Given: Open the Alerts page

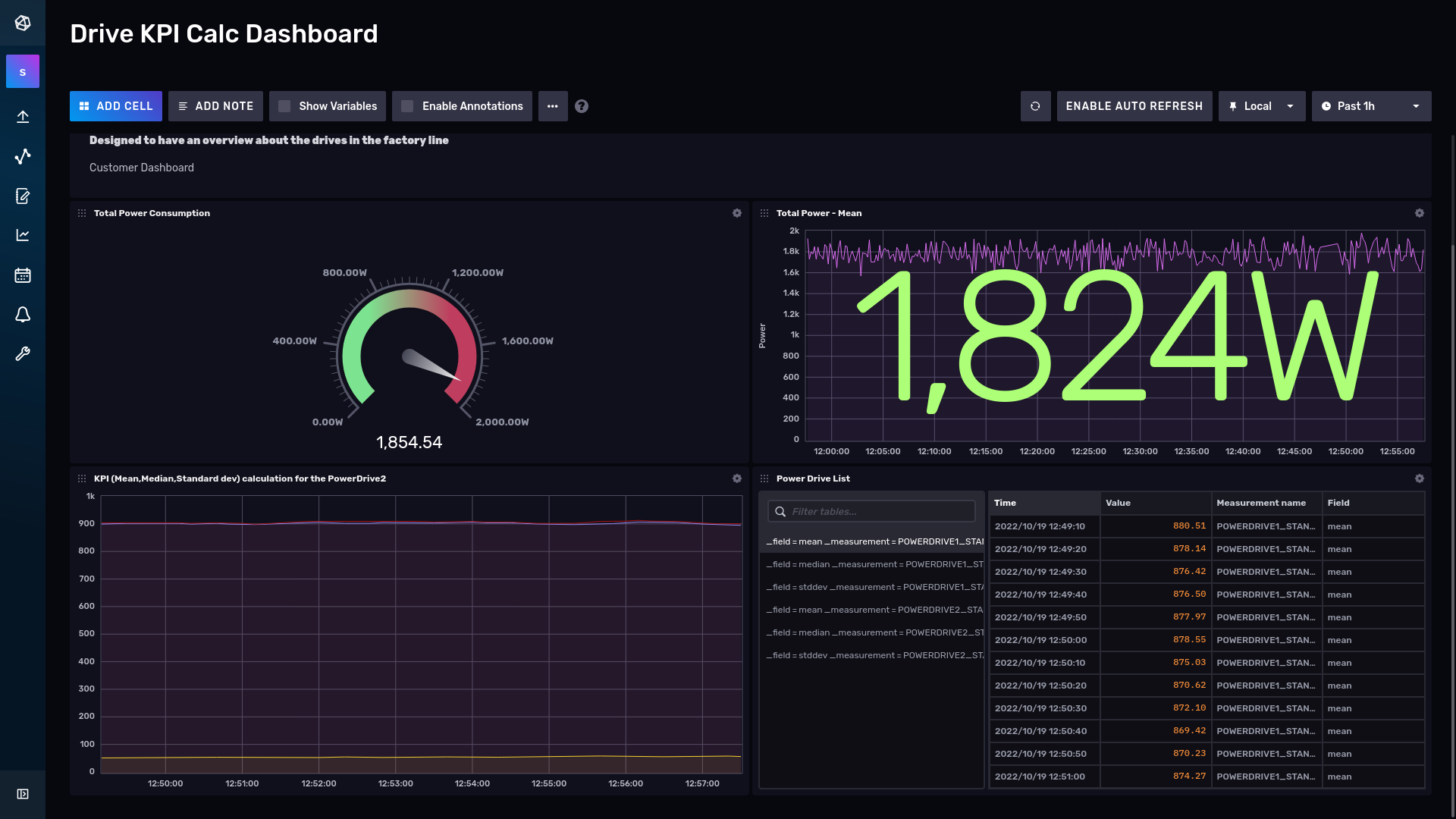Looking at the screenshot, I should point(23,314).
